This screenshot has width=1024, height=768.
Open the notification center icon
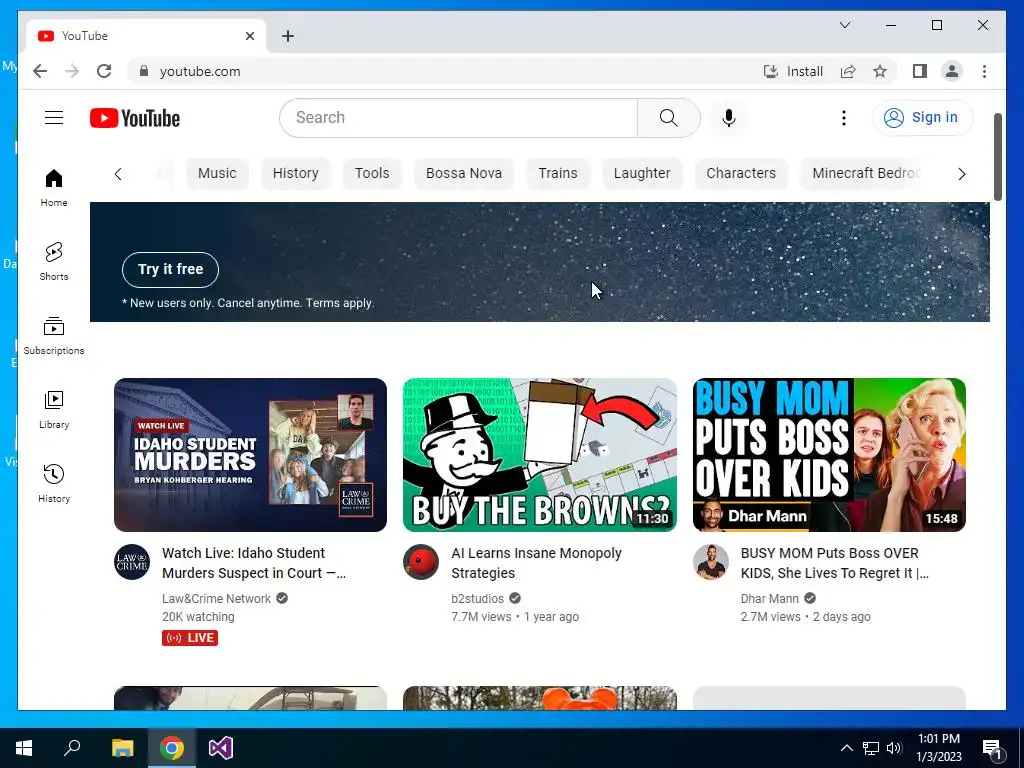click(992, 748)
